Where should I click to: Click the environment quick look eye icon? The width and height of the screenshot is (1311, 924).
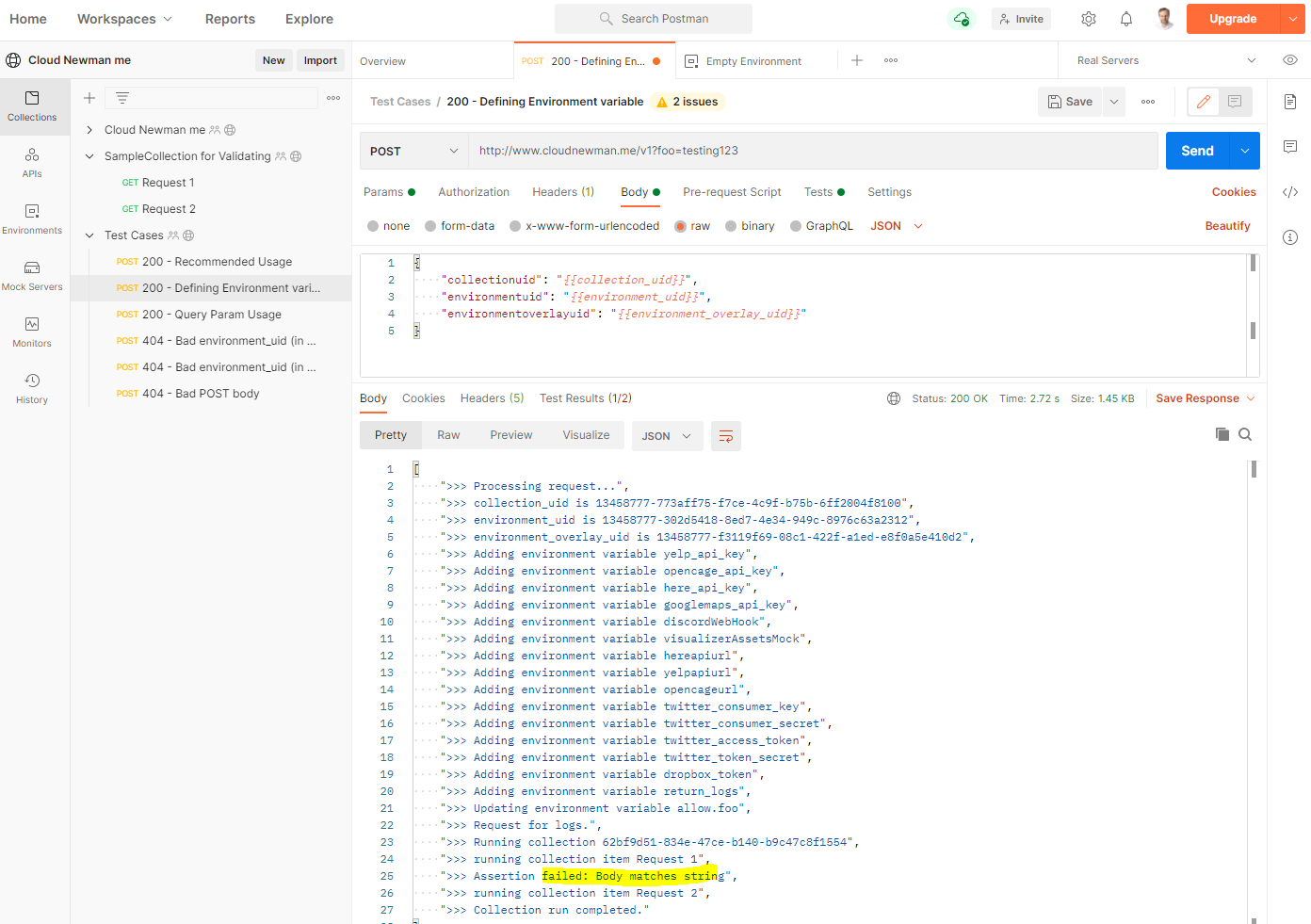(x=1290, y=60)
